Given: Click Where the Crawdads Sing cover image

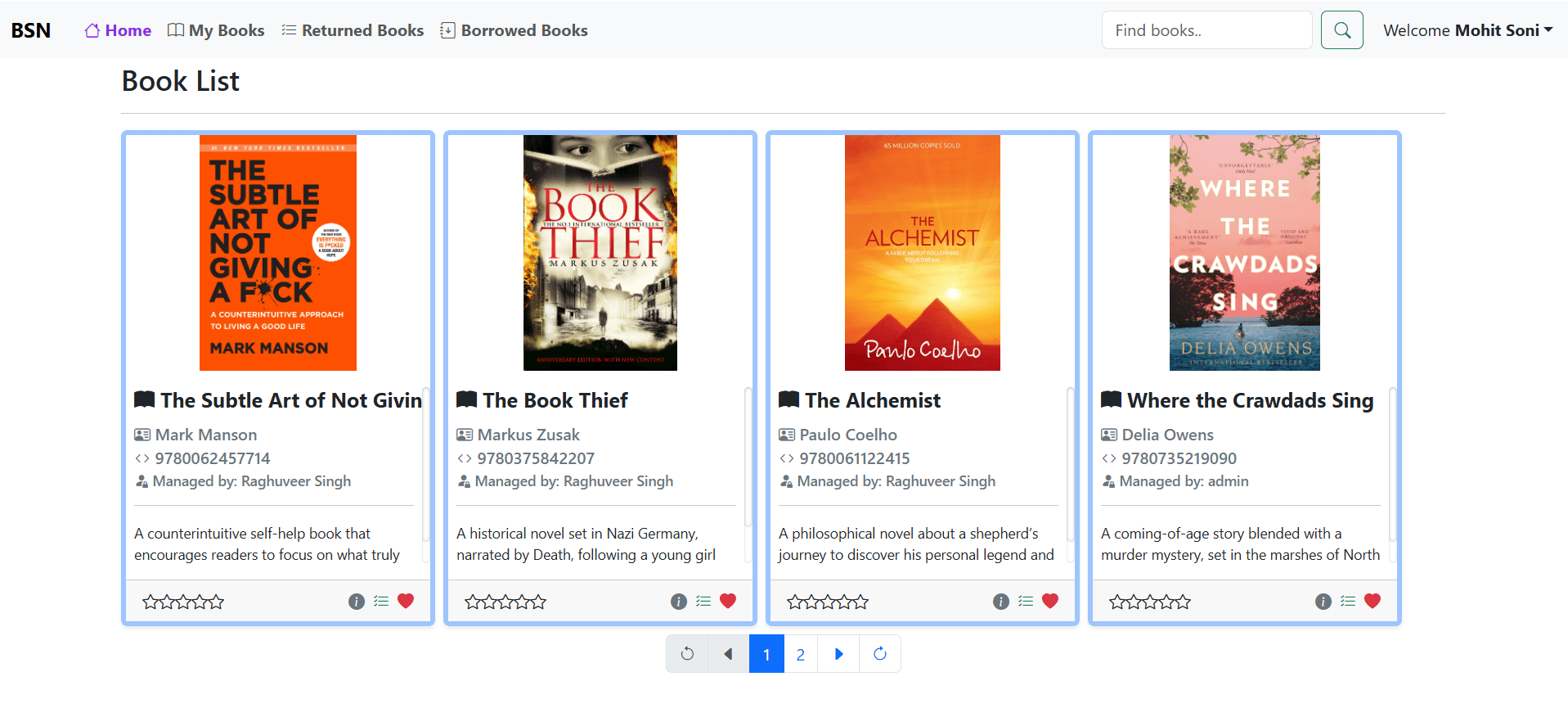Looking at the screenshot, I should pyautogui.click(x=1245, y=253).
